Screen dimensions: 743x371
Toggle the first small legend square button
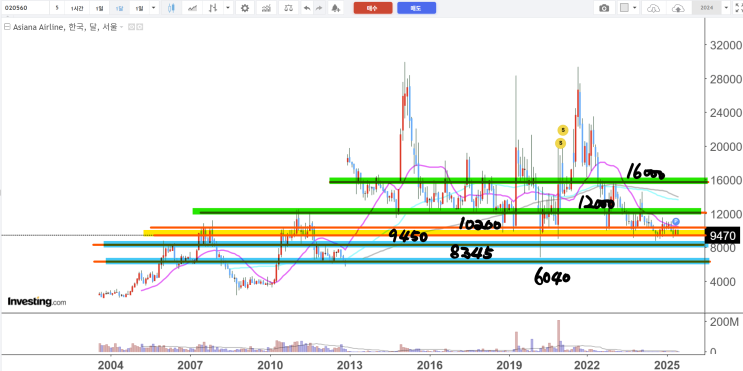click(x=131, y=27)
